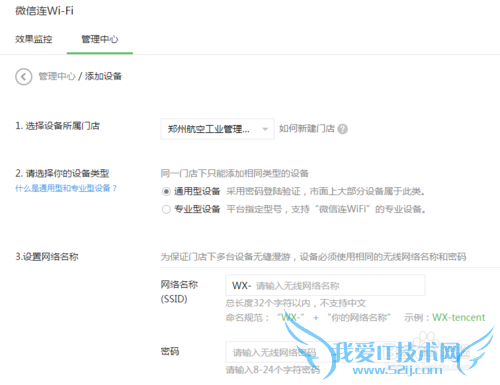Switch to the 效果监控 tab

tap(34, 39)
